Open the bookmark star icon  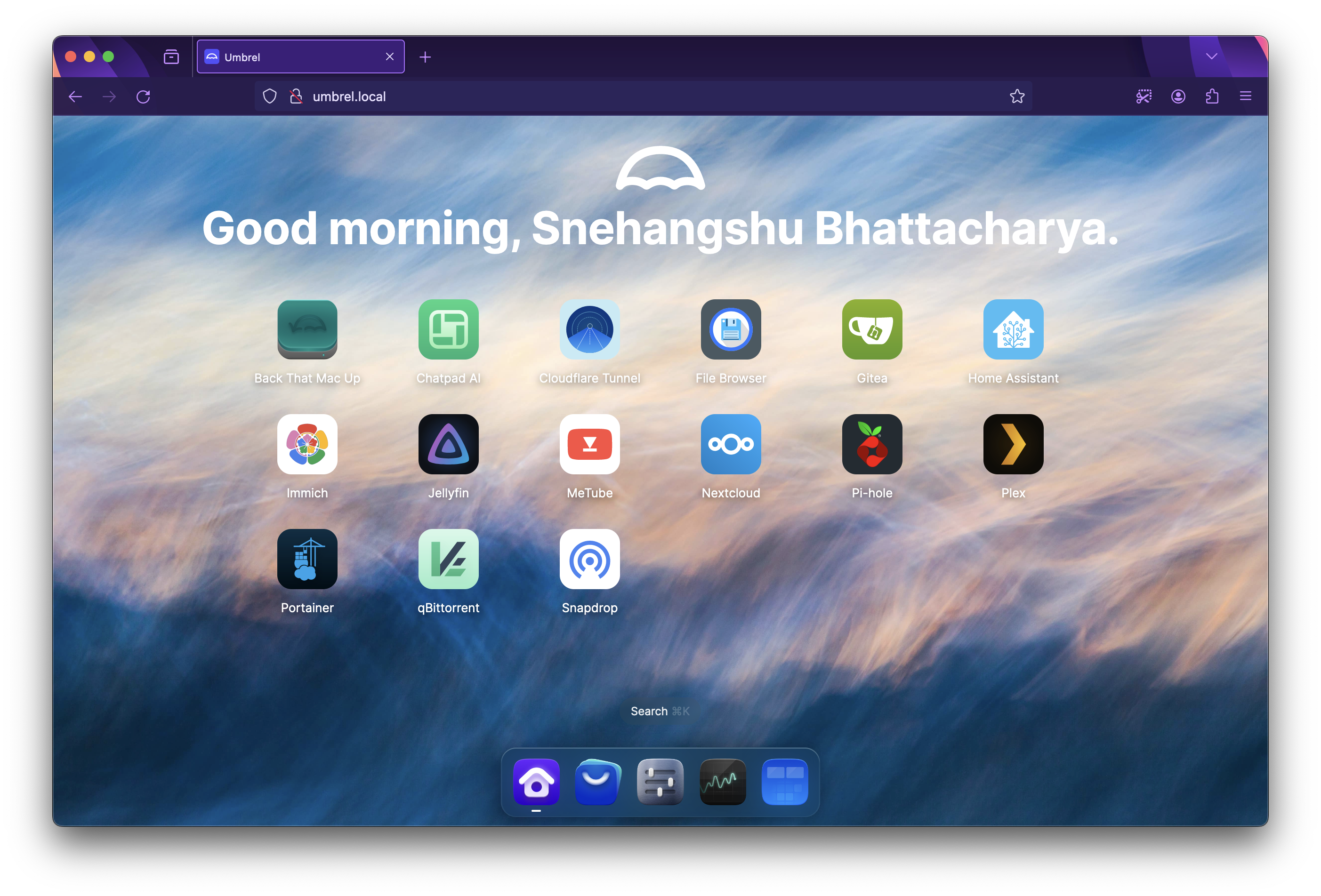[x=1018, y=96]
